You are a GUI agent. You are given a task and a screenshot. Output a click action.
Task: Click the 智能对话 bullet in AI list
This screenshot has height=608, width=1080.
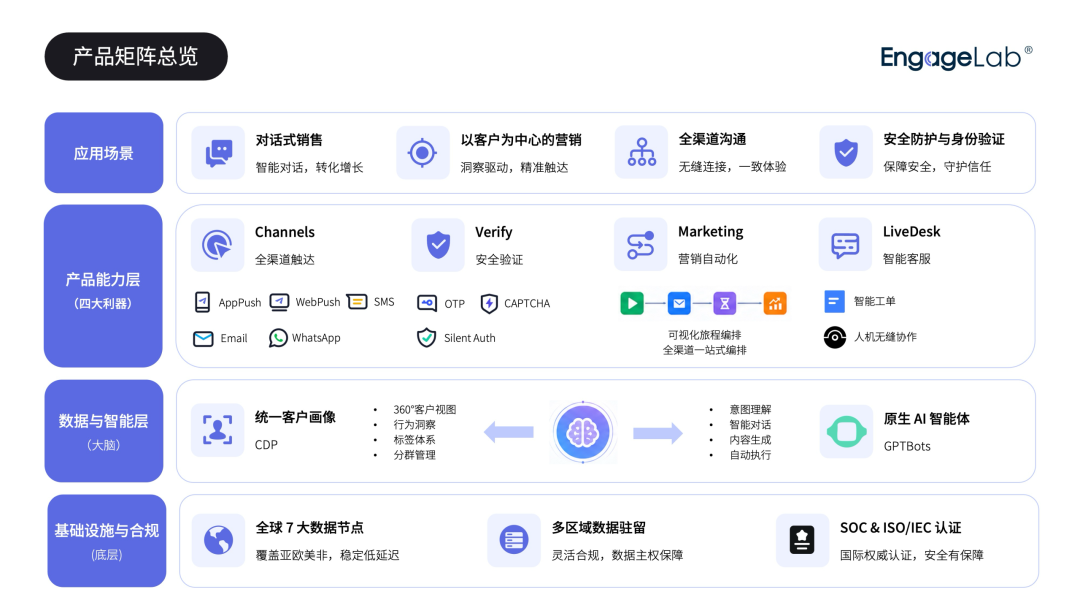click(x=750, y=425)
